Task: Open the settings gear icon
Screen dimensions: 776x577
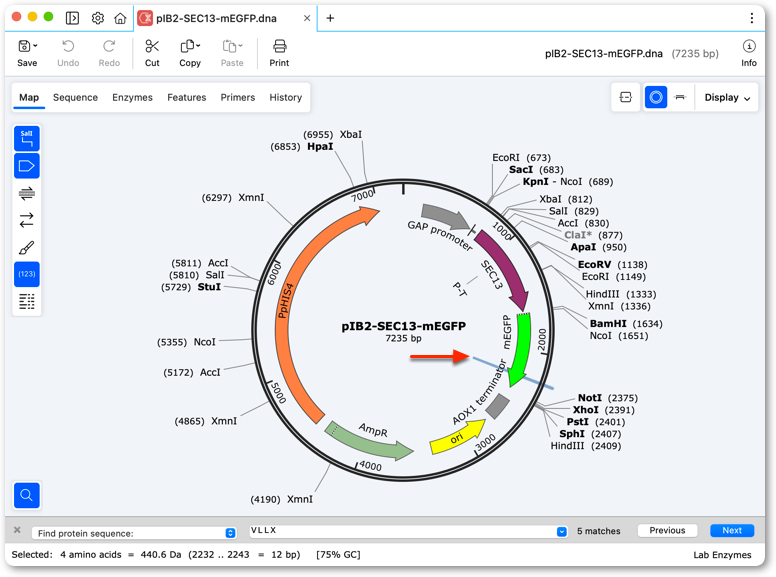Action: [98, 18]
